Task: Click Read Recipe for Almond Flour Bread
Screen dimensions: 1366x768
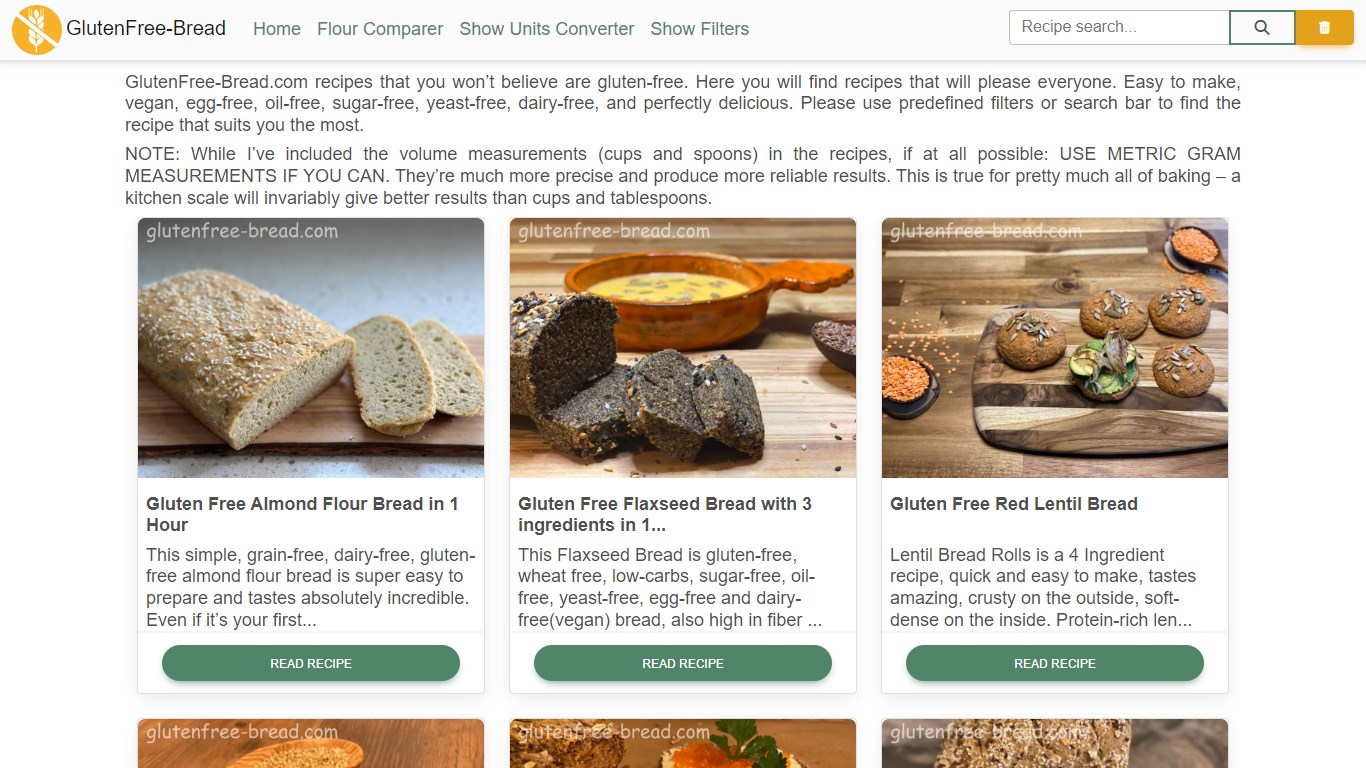Action: [311, 663]
